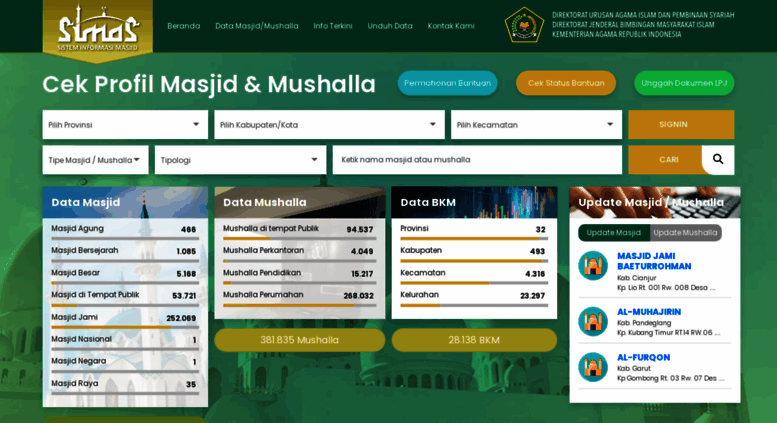Open the Tipe Masjid / Mushalla dropdown

click(95, 160)
